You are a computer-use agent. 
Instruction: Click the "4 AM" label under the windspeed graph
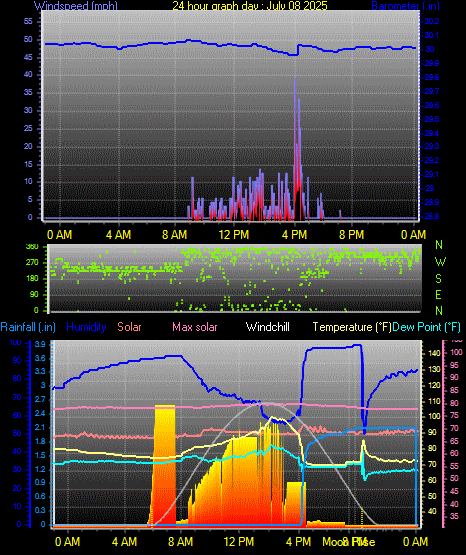click(119, 235)
